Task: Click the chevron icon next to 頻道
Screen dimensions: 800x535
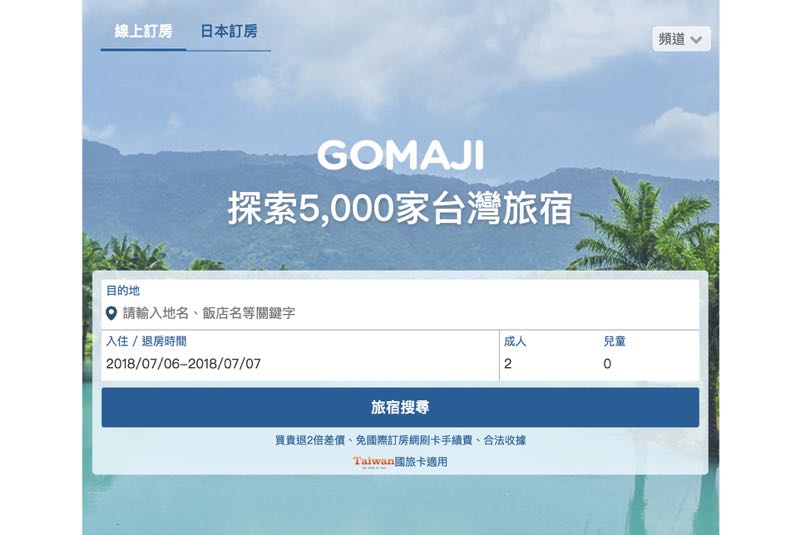Action: coord(696,39)
